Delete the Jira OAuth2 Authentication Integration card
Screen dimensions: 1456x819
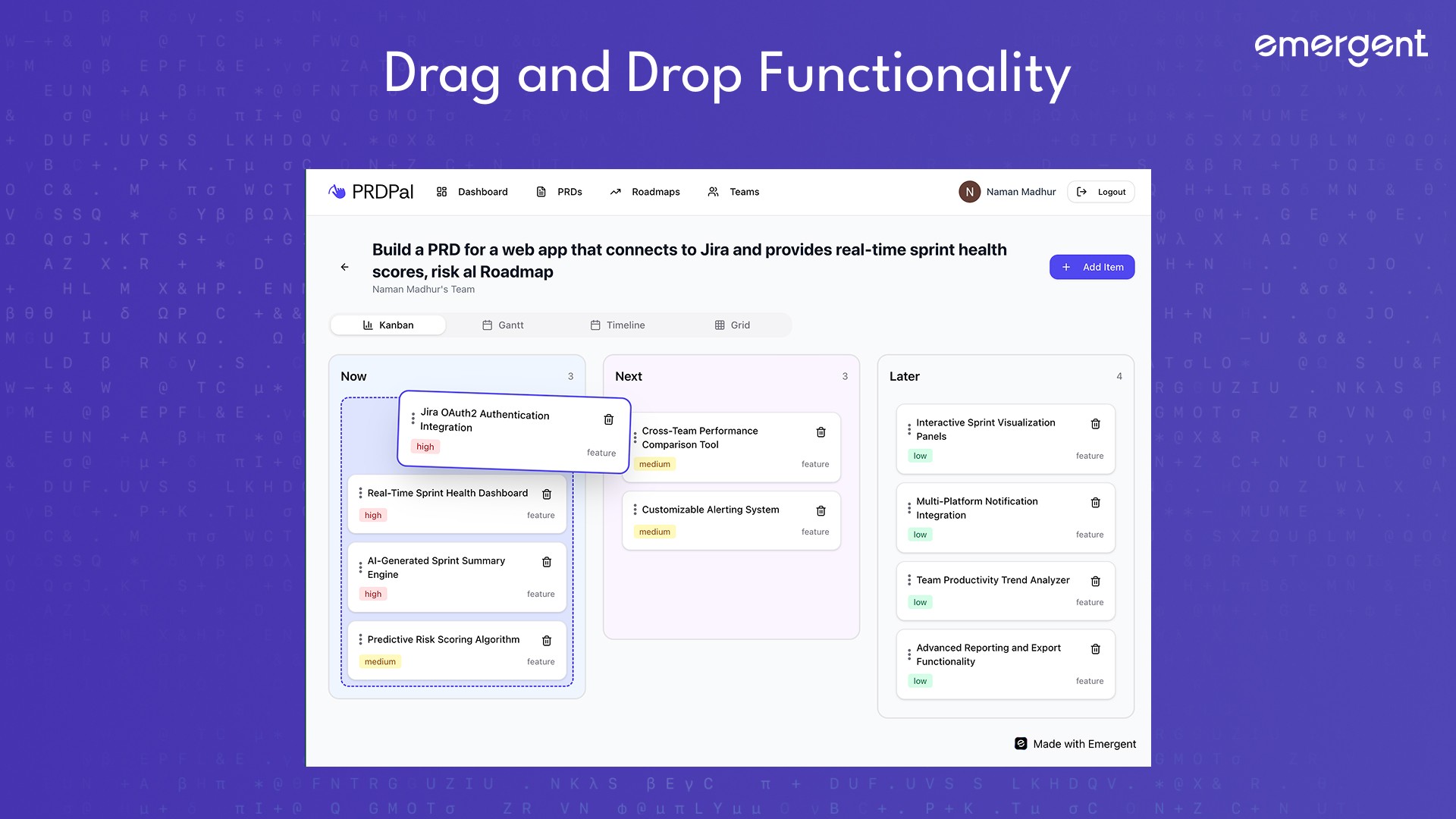click(608, 419)
